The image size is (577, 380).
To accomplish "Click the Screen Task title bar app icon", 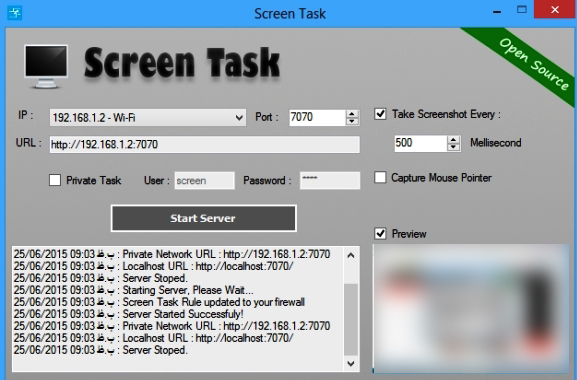I will coord(15,13).
